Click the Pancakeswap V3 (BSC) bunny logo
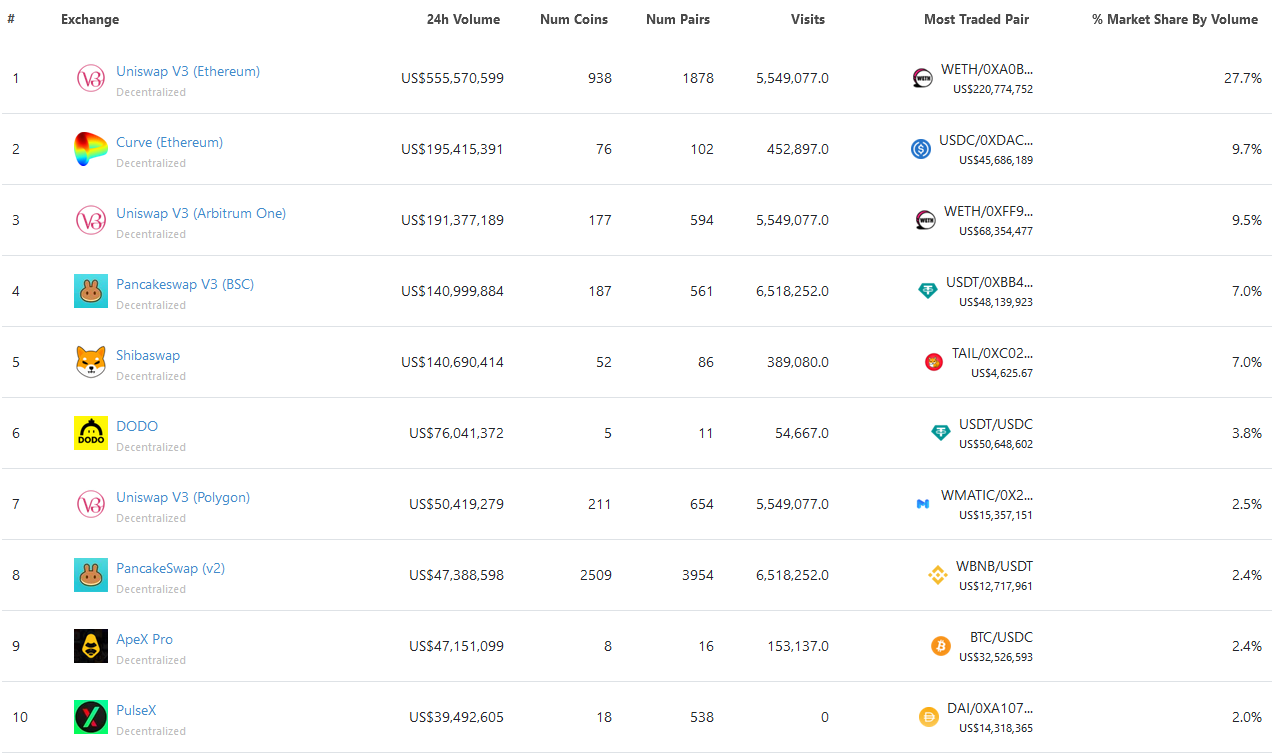The height and width of the screenshot is (756, 1285). pyautogui.click(x=91, y=291)
